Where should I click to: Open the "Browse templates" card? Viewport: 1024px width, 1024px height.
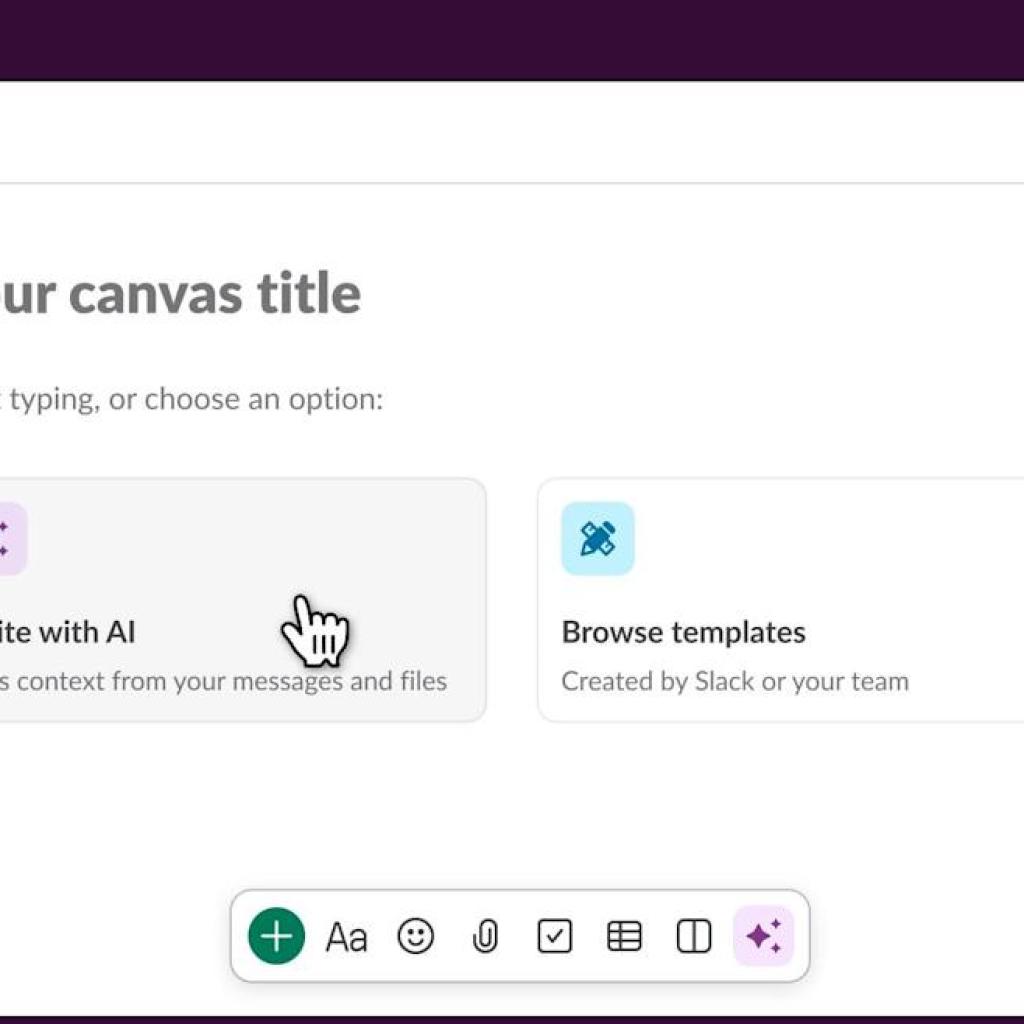tap(780, 600)
